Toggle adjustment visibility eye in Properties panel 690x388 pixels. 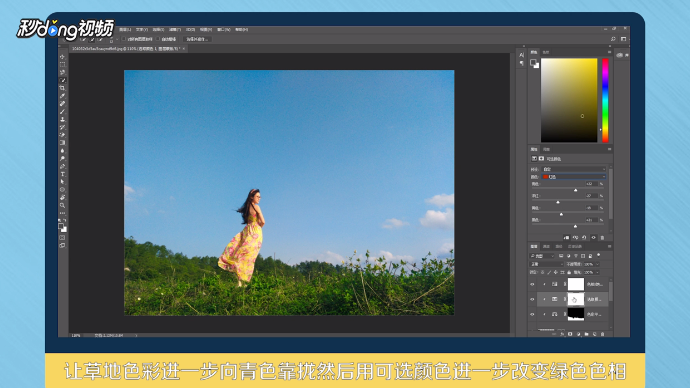(x=593, y=238)
